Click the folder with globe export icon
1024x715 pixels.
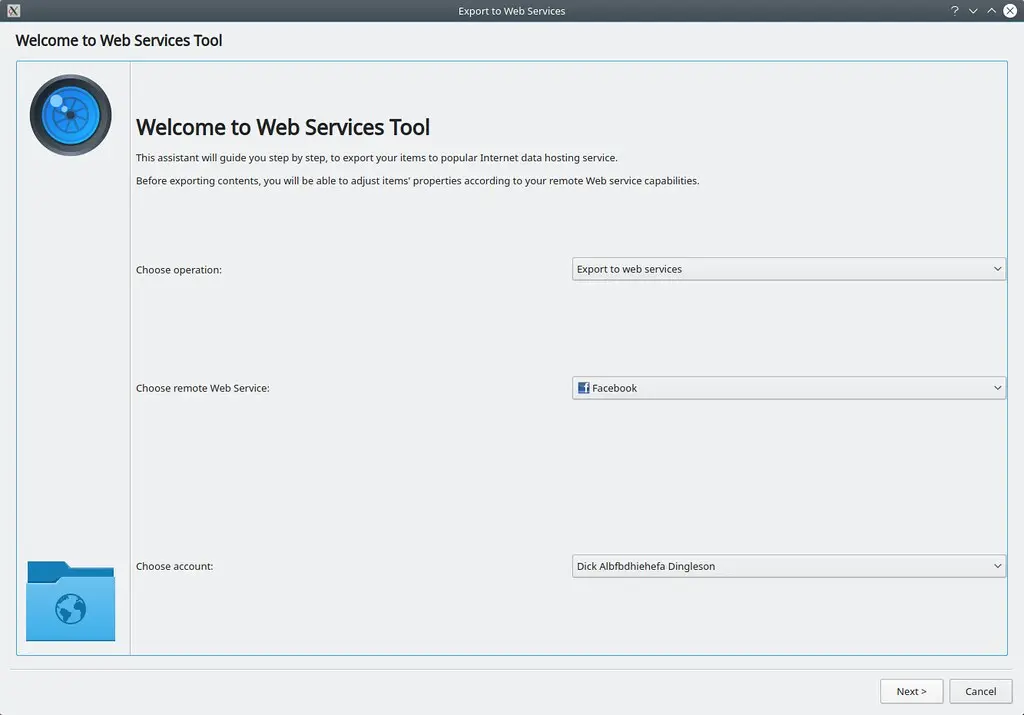click(70, 601)
